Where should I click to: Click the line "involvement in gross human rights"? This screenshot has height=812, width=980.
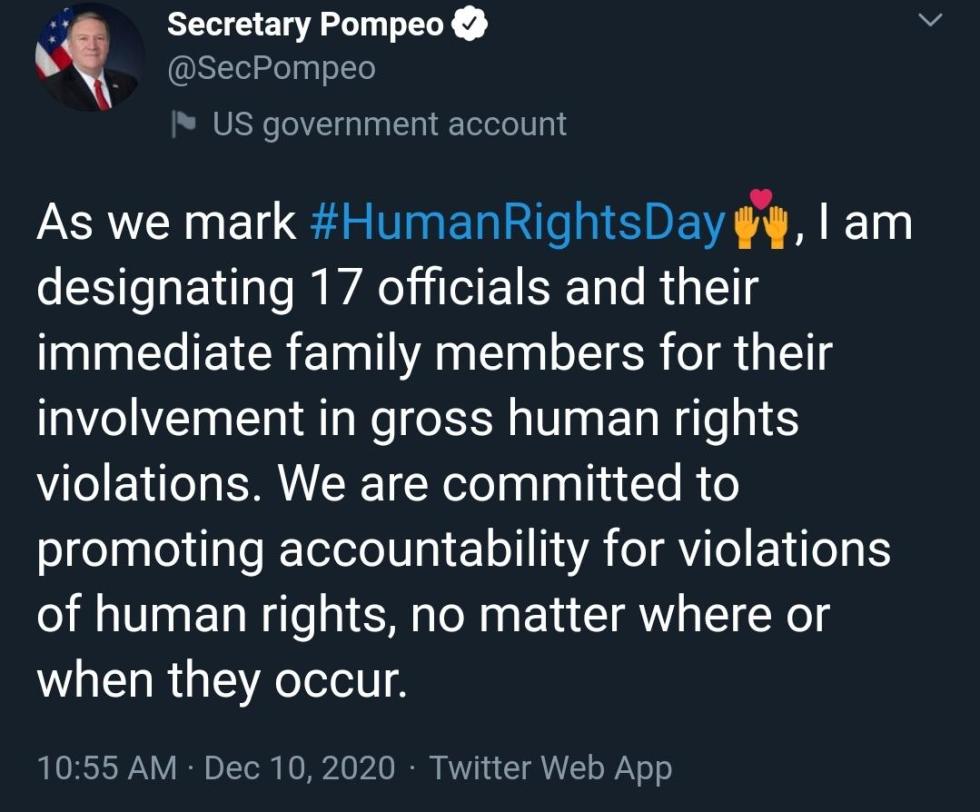click(x=418, y=419)
